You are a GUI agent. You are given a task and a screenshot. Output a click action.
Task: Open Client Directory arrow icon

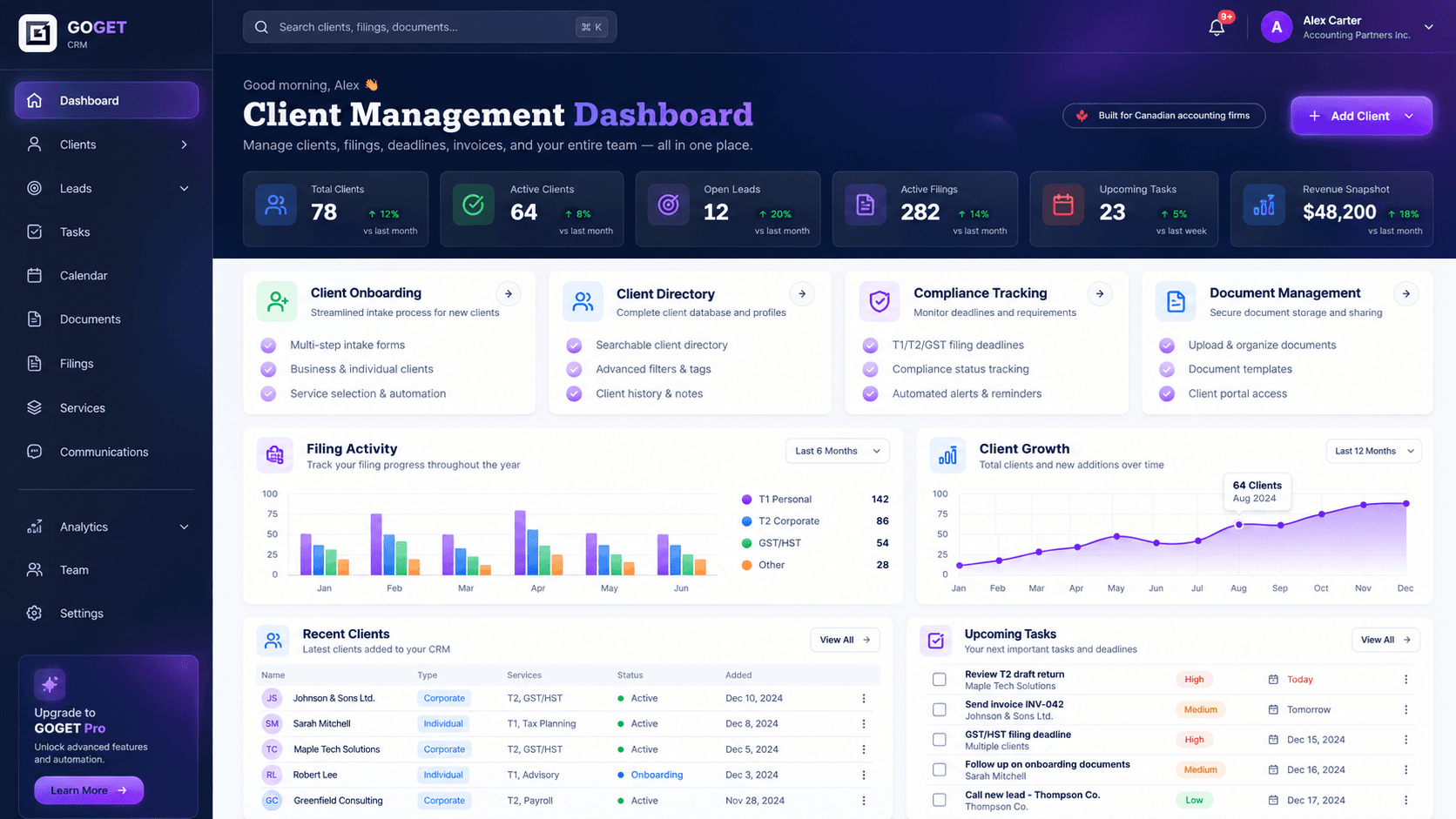(x=802, y=294)
